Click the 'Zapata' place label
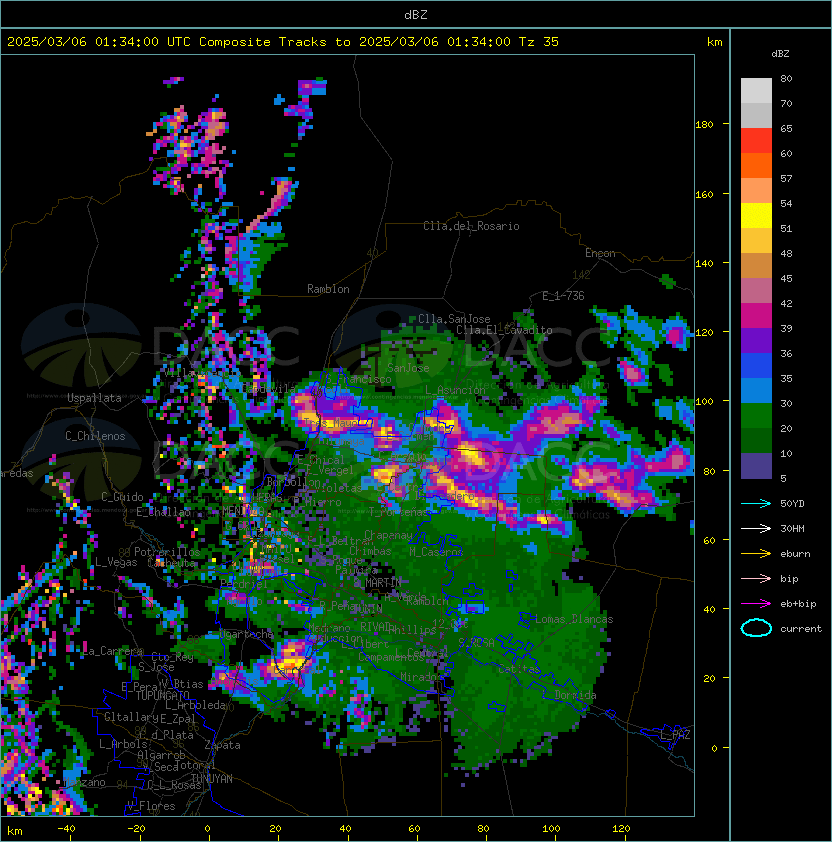The image size is (832, 842). click(x=222, y=745)
